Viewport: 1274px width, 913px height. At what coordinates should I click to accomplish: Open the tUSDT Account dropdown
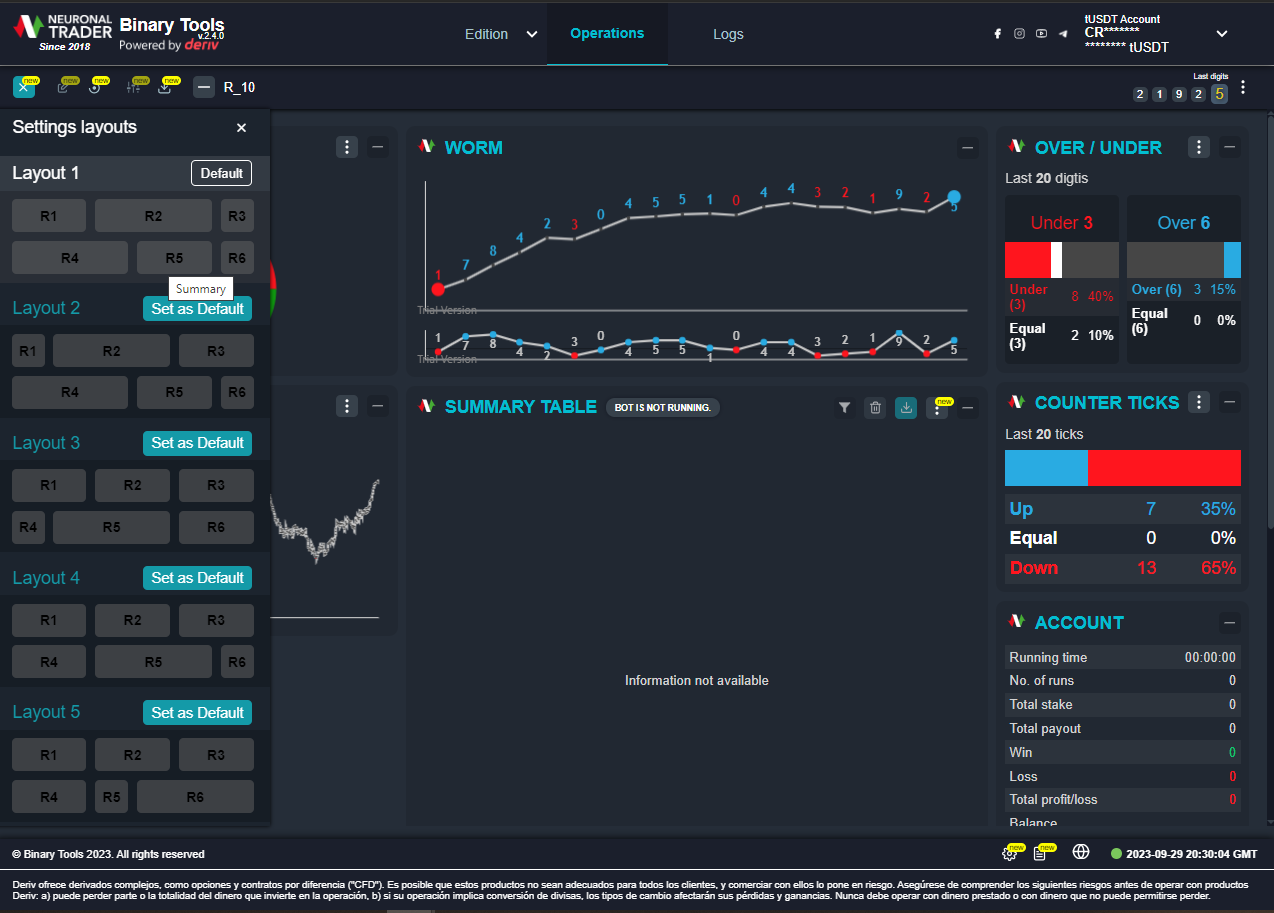[1221, 33]
